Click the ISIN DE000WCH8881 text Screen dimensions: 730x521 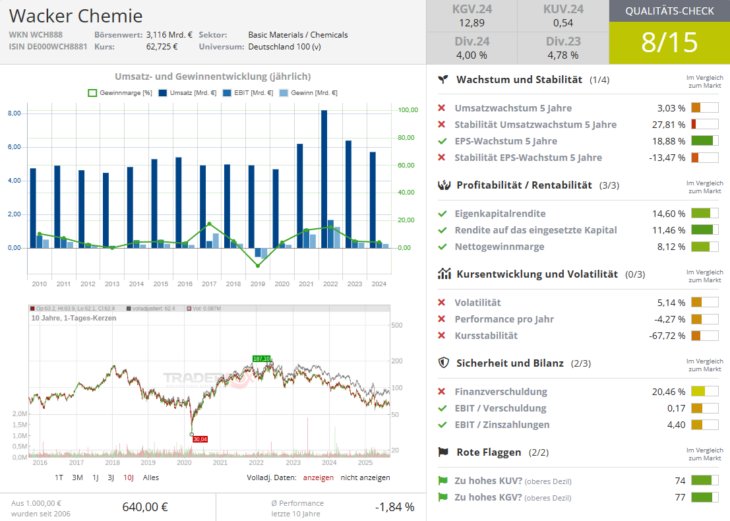point(48,47)
